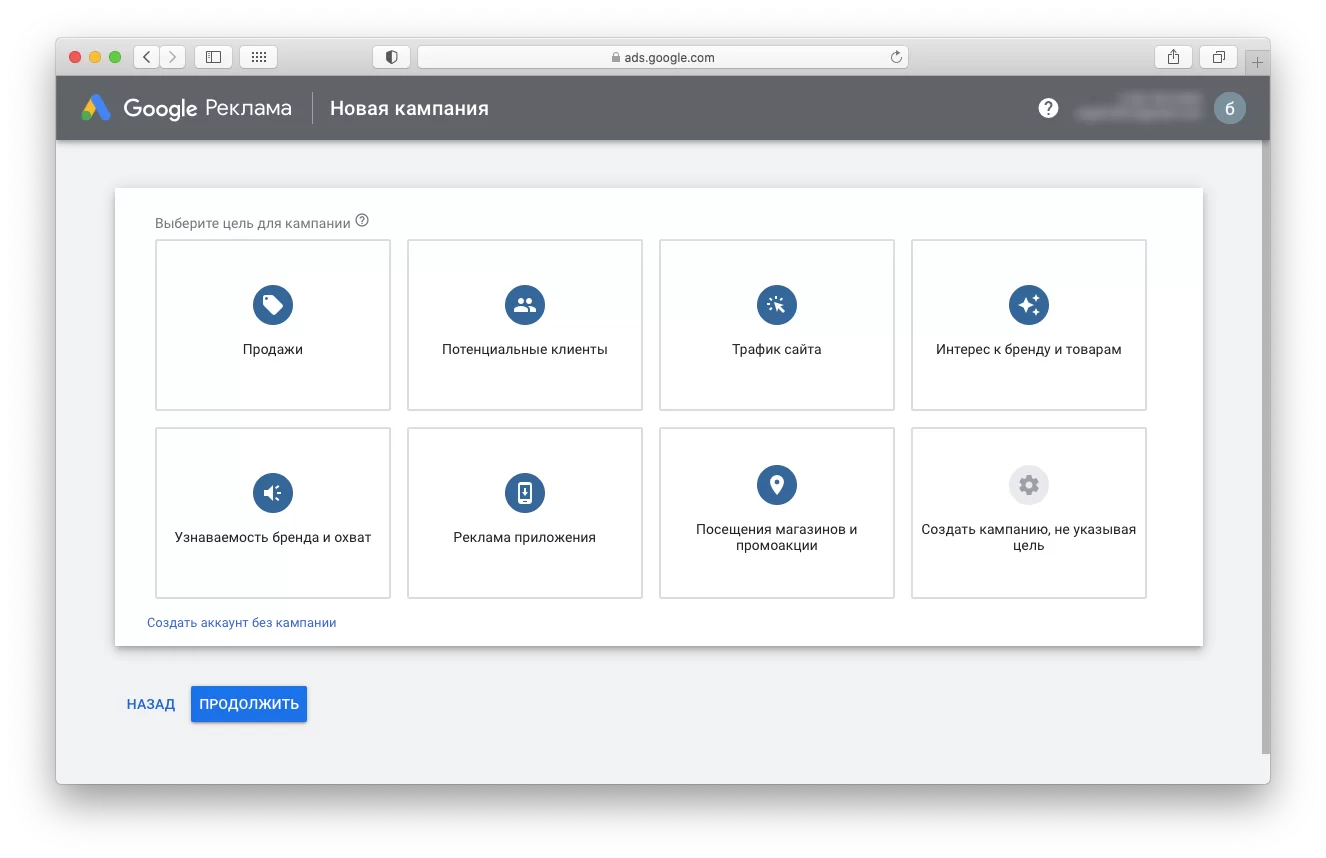Viewport: 1326px width, 858px height.
Task: Go back with Safari back arrow
Action: 147,57
